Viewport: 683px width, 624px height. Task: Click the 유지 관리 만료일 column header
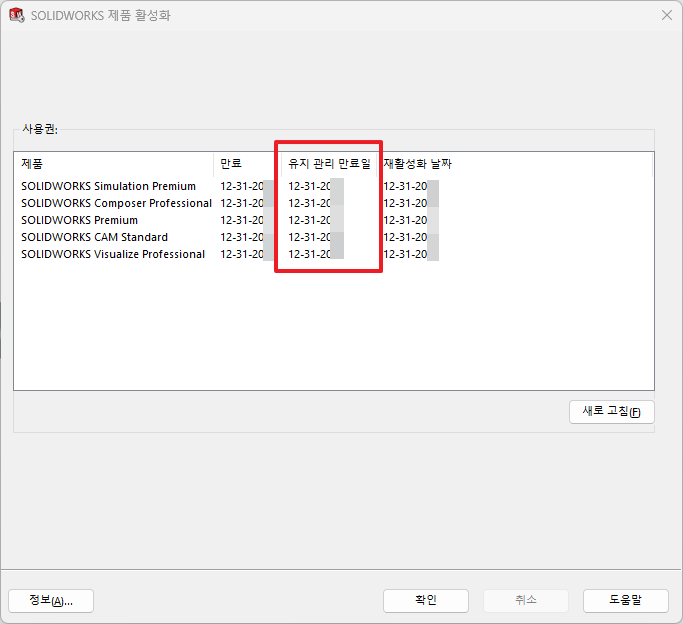coord(329,164)
